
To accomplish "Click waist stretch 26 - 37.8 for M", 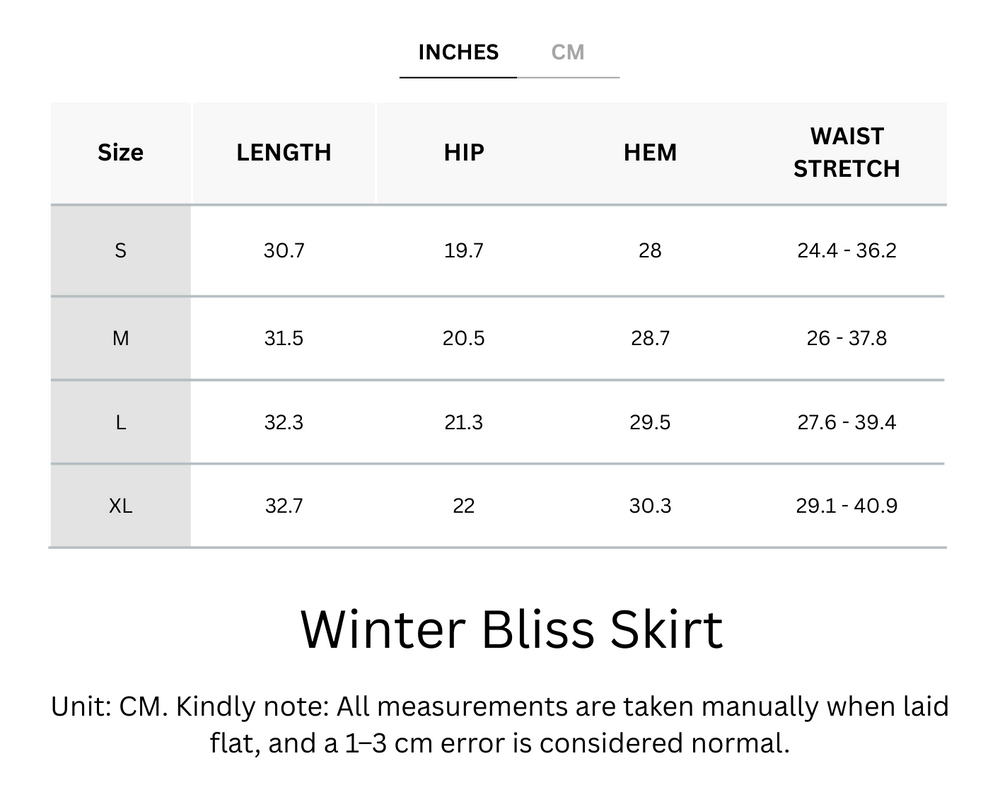I will [847, 338].
